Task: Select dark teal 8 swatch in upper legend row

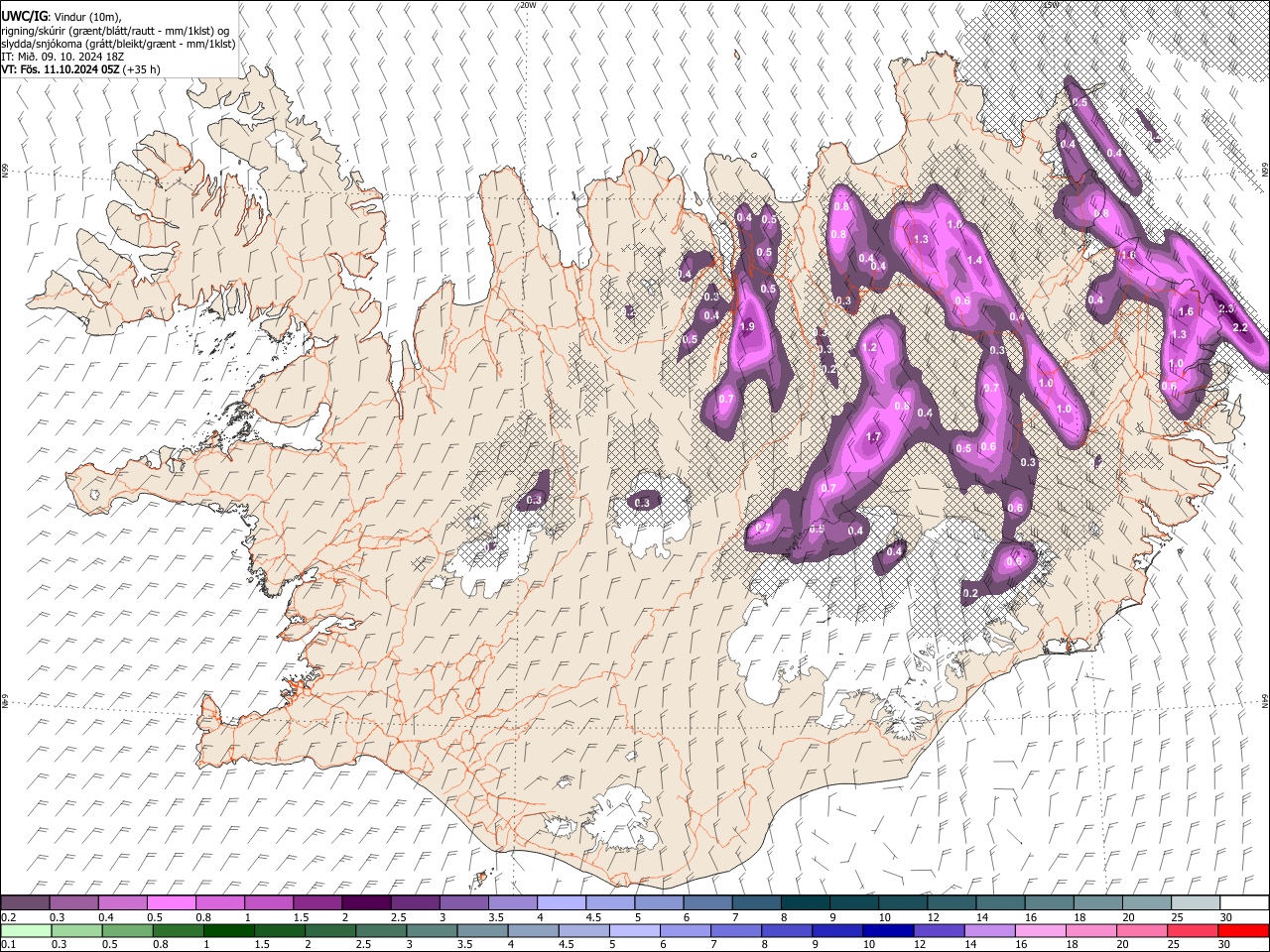Action: pyautogui.click(x=806, y=903)
